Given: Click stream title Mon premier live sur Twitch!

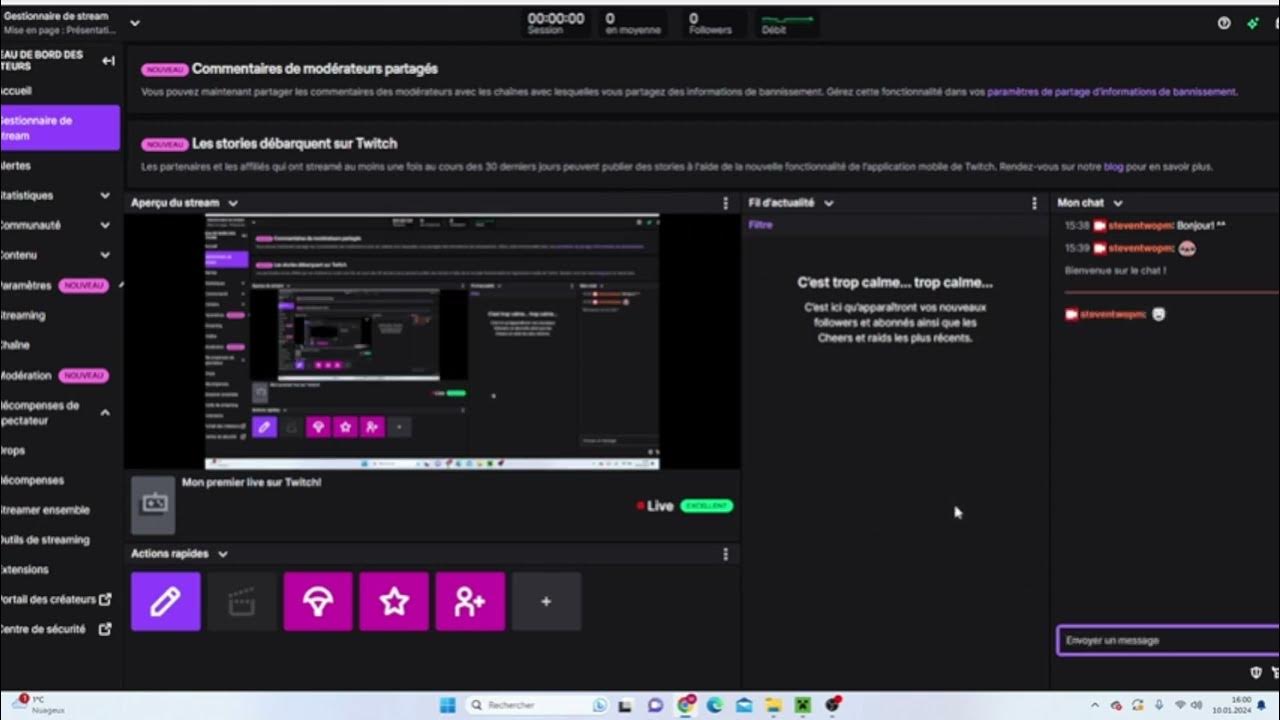Looking at the screenshot, I should [252, 482].
